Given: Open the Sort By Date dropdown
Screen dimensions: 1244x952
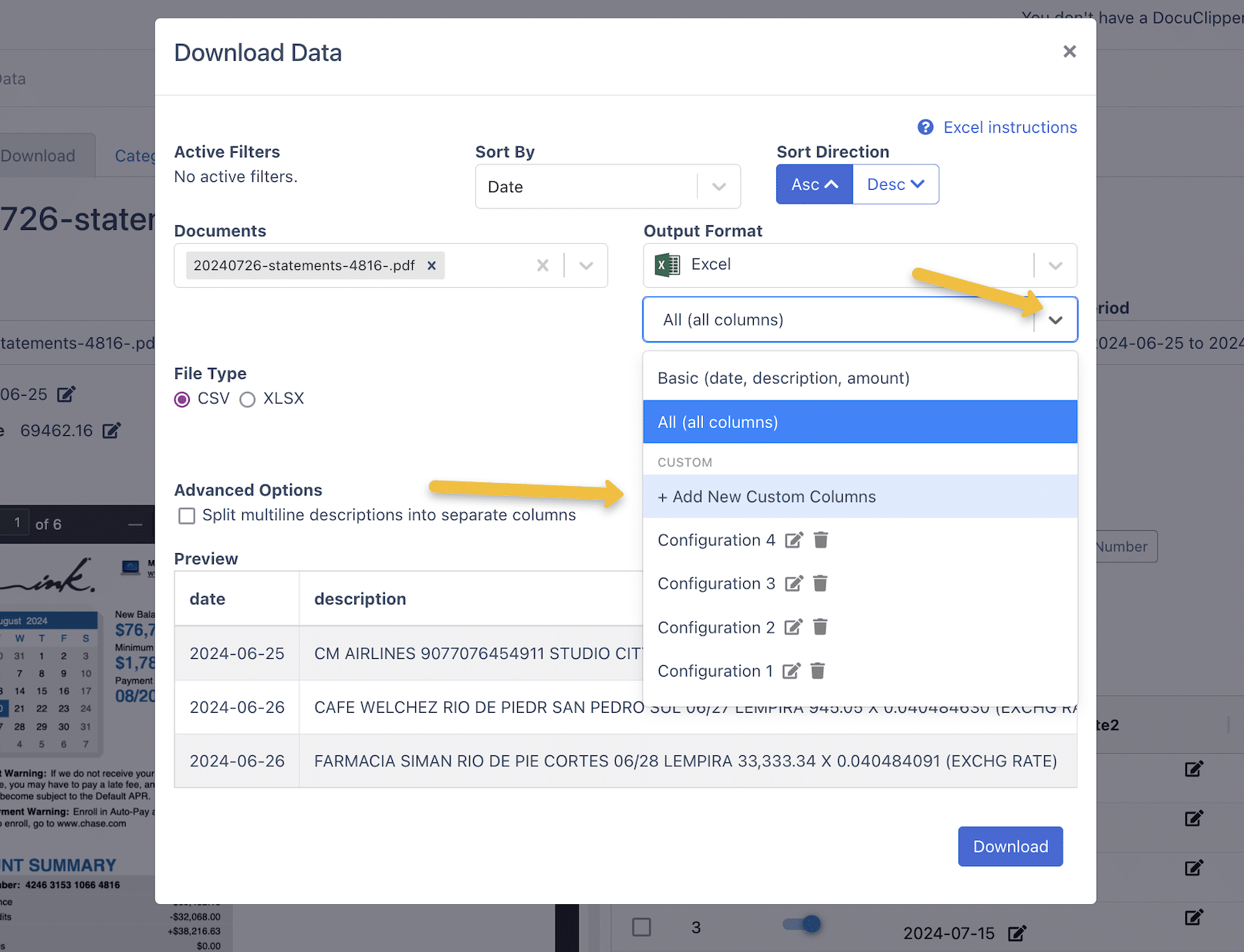Looking at the screenshot, I should [607, 186].
